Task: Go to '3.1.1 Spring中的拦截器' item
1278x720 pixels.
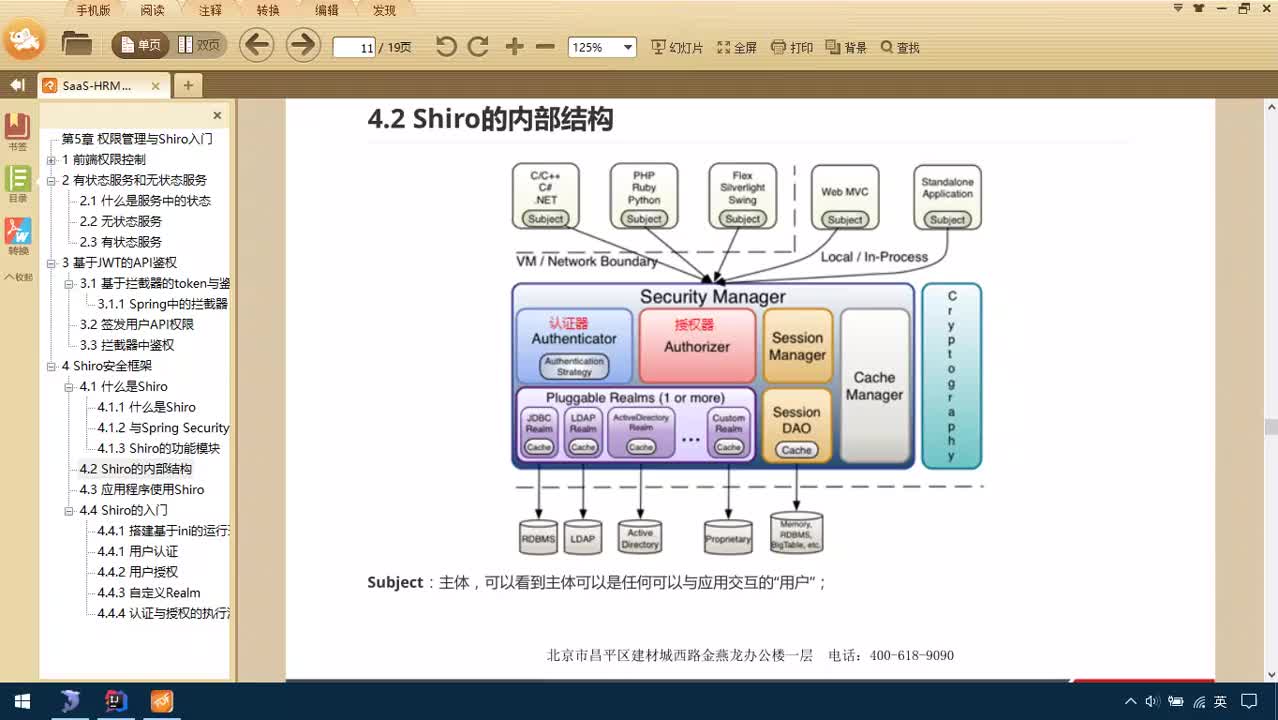Action: [x=163, y=304]
